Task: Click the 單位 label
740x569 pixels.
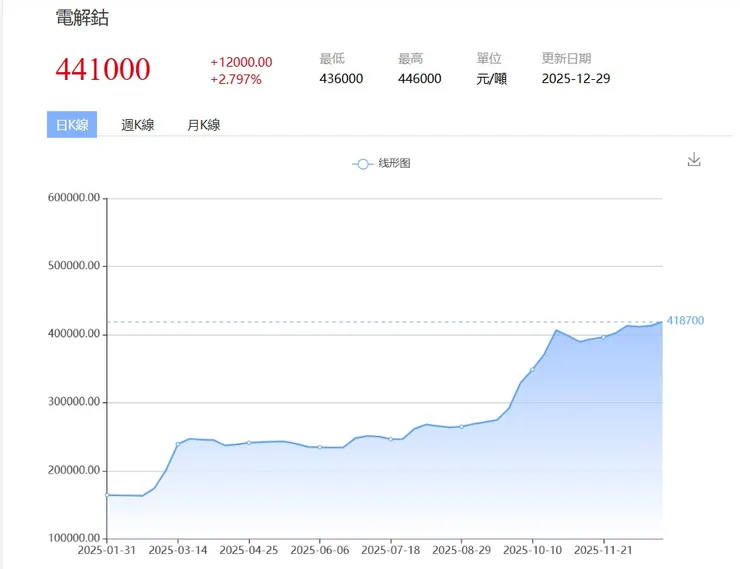Action: (489, 59)
